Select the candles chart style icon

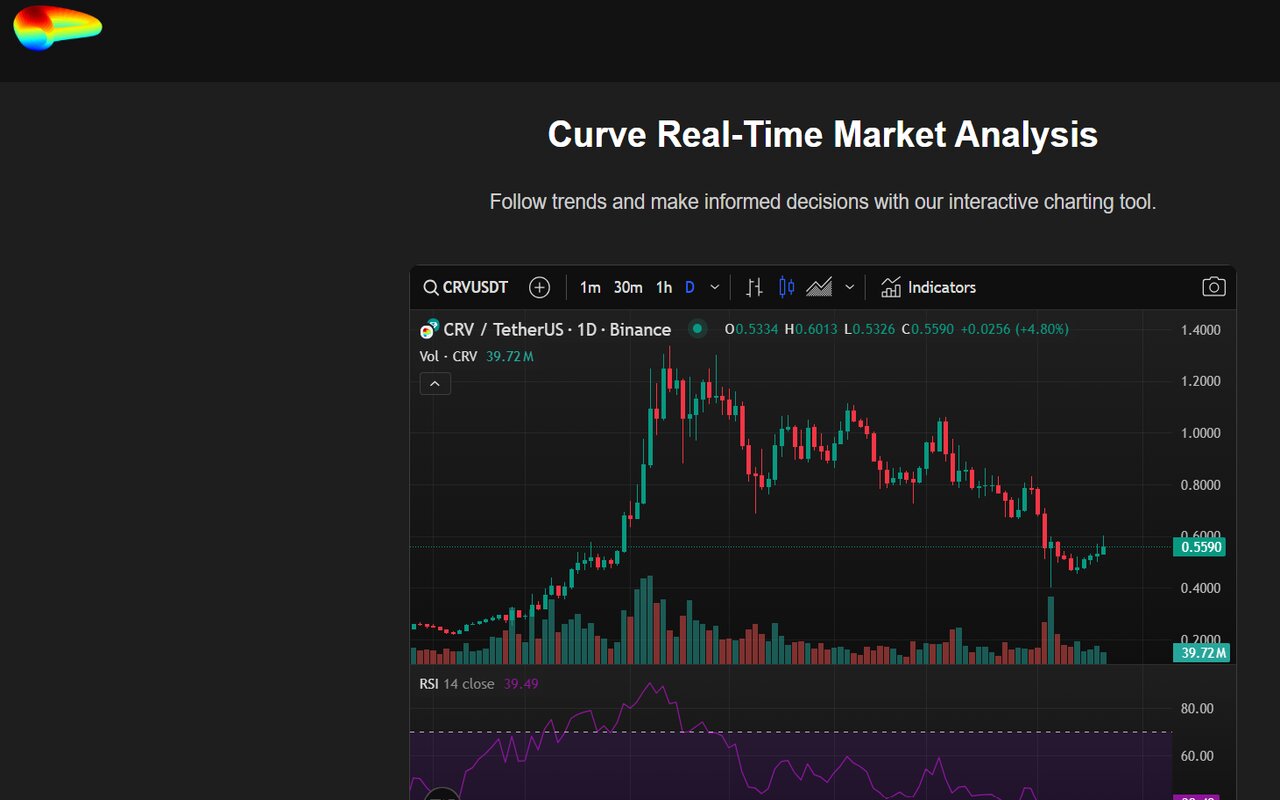(x=786, y=287)
